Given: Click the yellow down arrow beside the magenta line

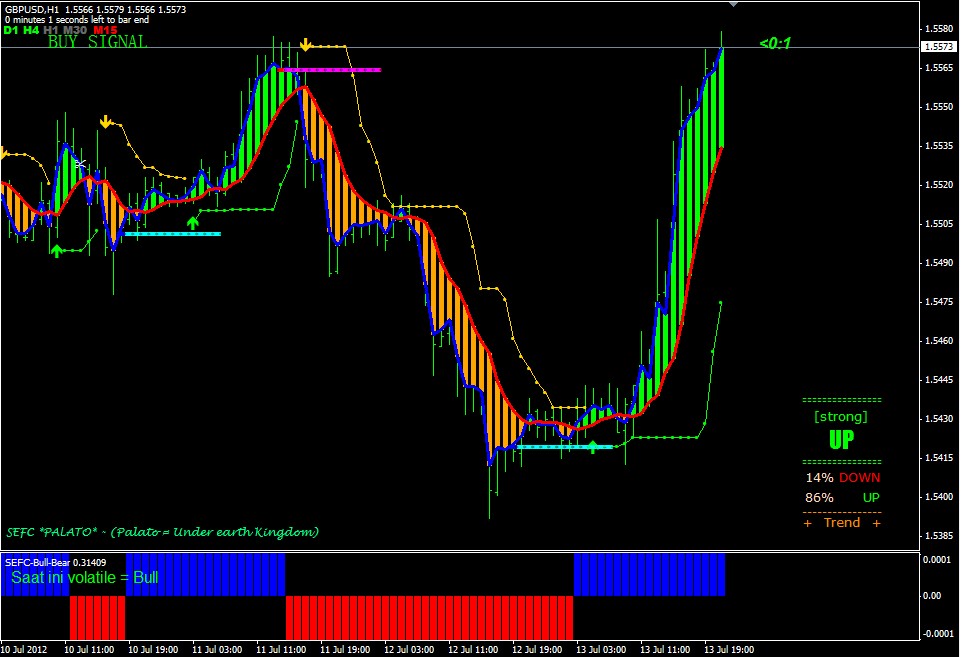Looking at the screenshot, I should tap(305, 45).
